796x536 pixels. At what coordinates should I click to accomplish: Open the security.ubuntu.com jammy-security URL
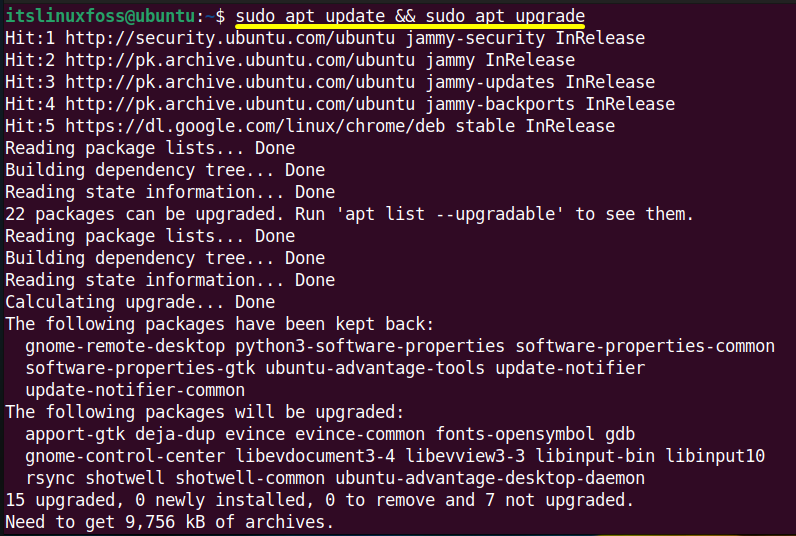[x=229, y=38]
